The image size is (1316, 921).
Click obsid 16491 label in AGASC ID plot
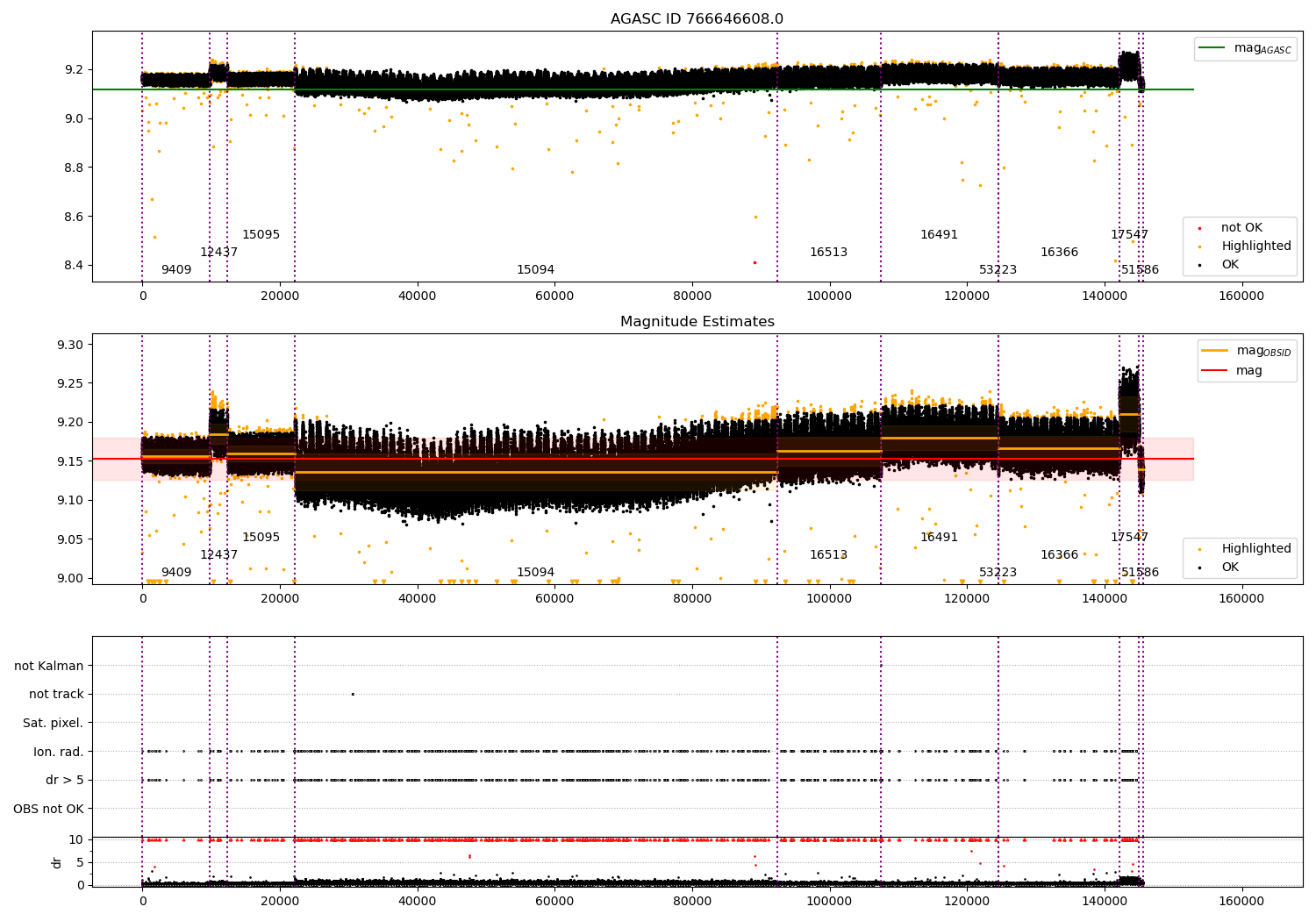coord(939,235)
